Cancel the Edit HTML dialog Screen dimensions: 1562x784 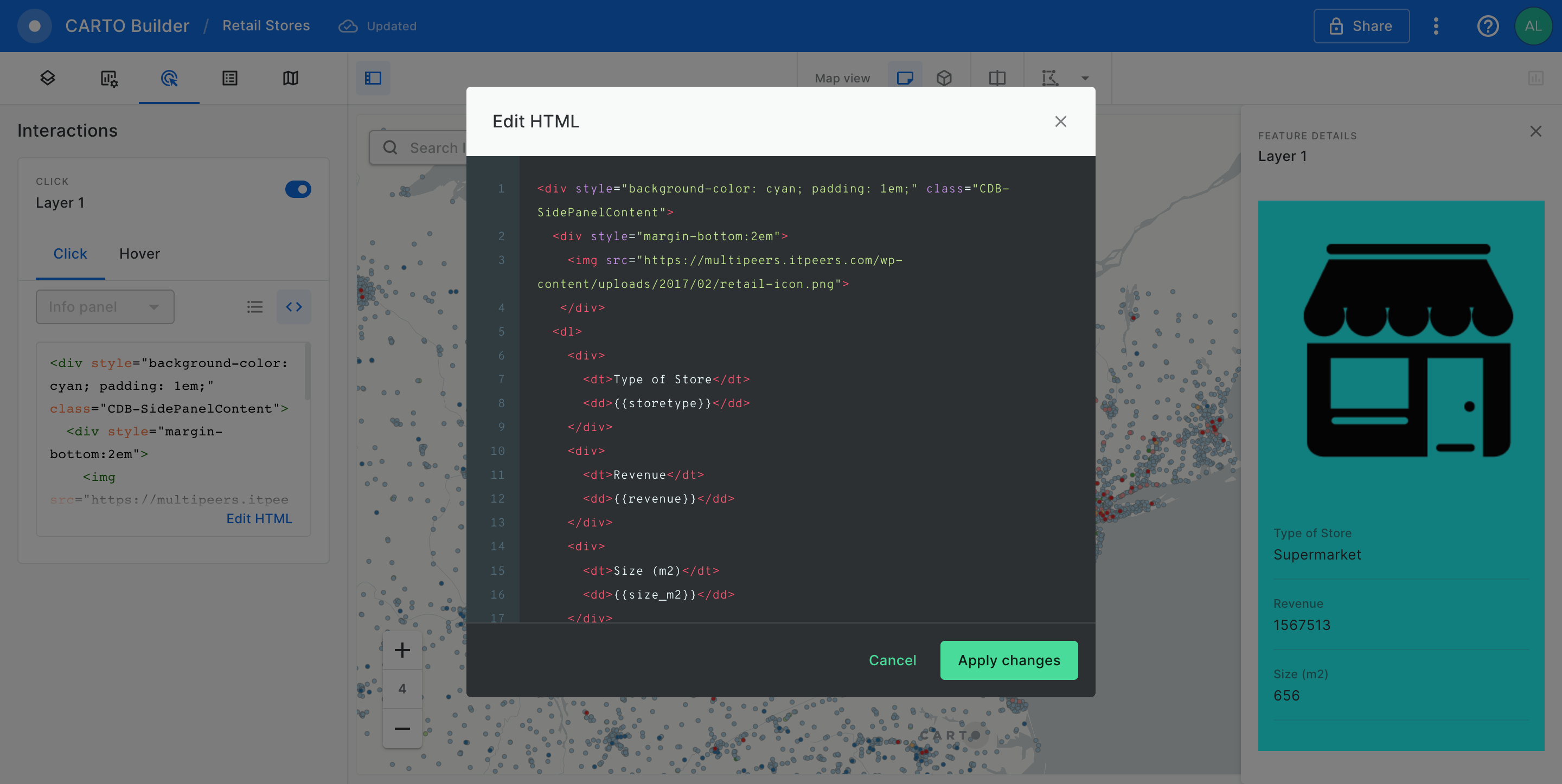(892, 660)
